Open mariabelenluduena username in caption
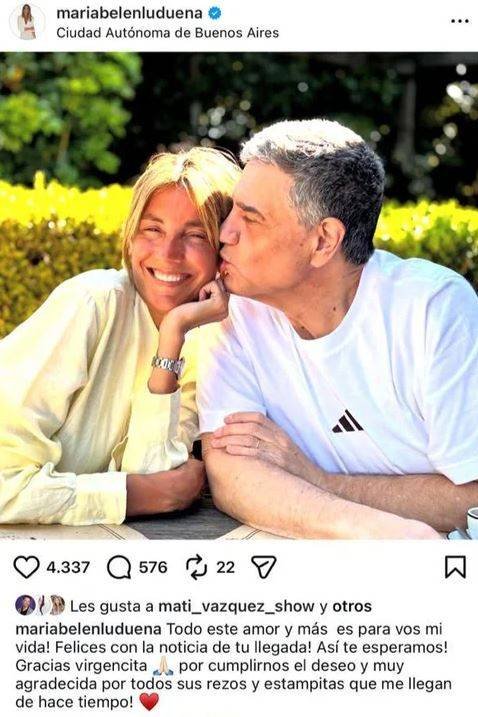 [x=88, y=629]
